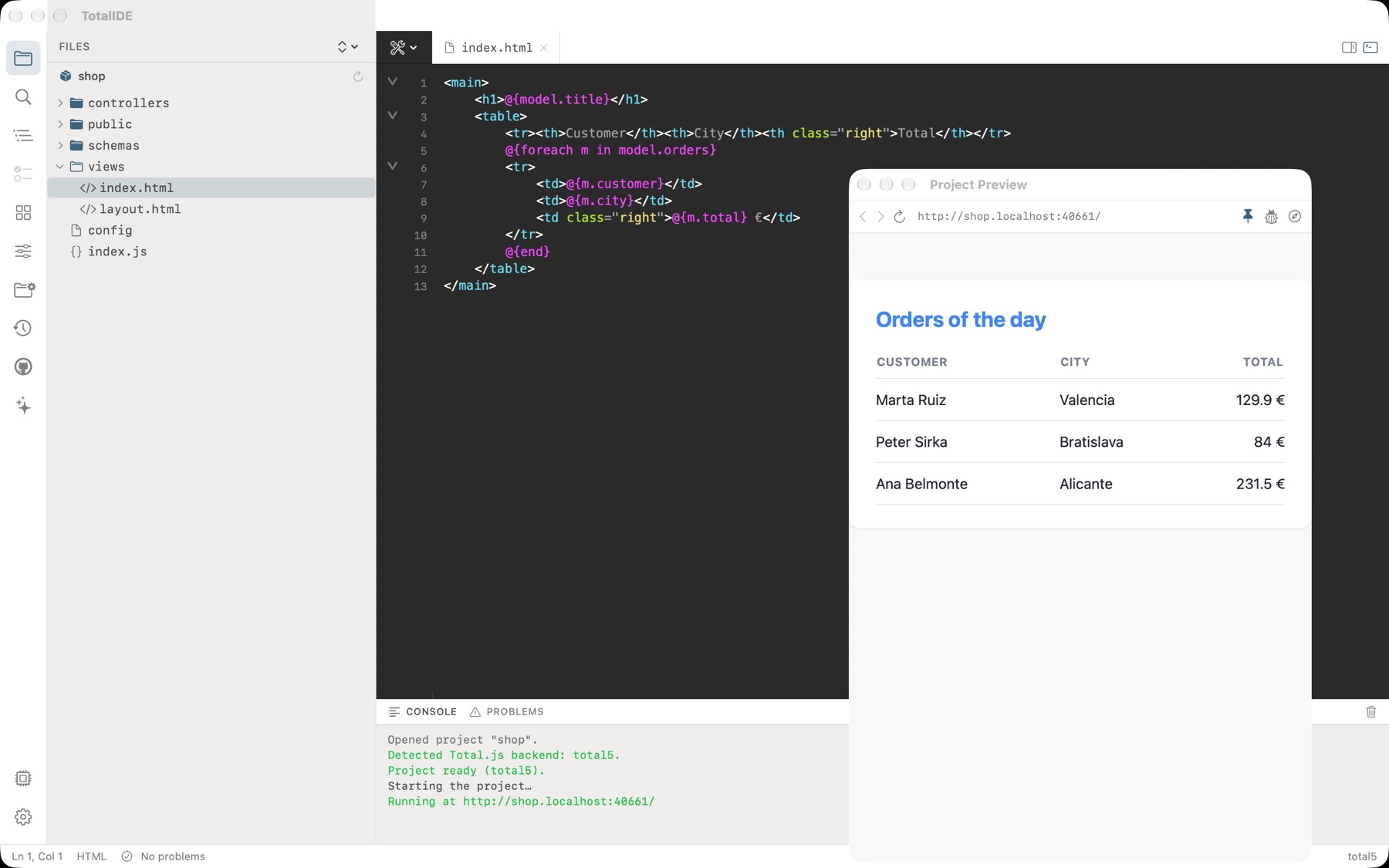The height and width of the screenshot is (868, 1389).
Task: Go back in Project Preview
Action: [863, 217]
